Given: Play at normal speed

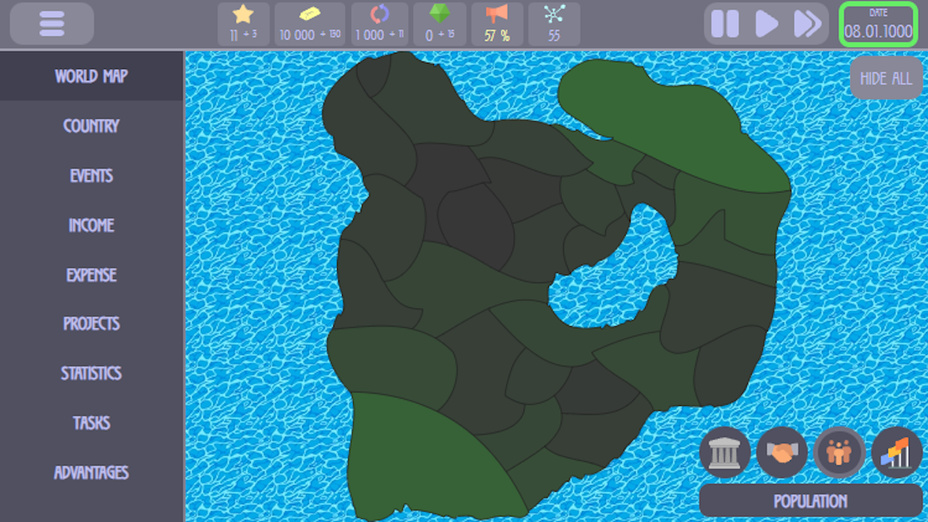Looking at the screenshot, I should [x=766, y=24].
